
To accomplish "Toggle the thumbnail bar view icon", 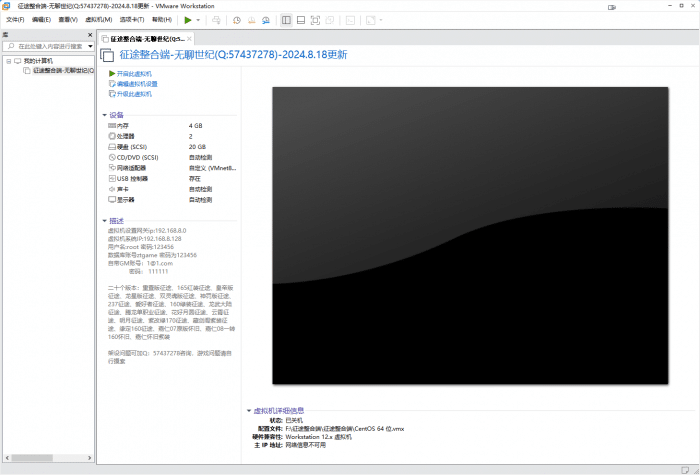I will coord(301,19).
